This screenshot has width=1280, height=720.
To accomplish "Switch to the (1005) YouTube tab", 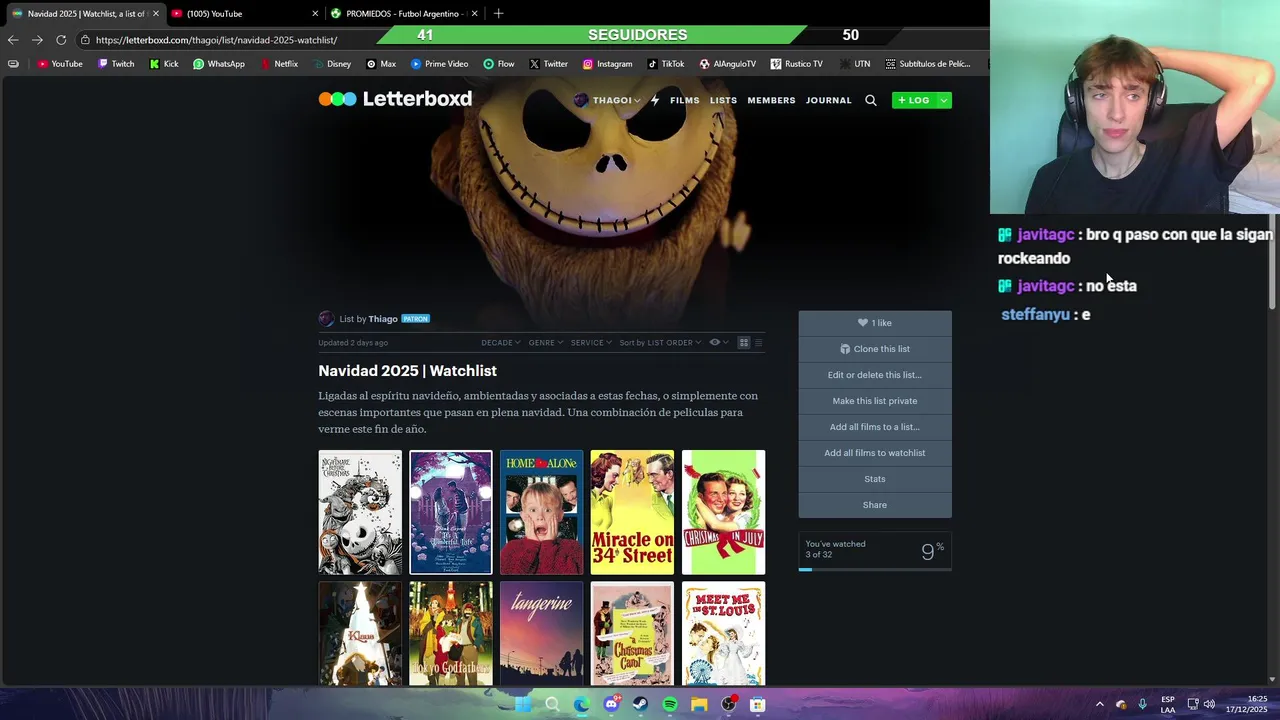I will coord(243,14).
